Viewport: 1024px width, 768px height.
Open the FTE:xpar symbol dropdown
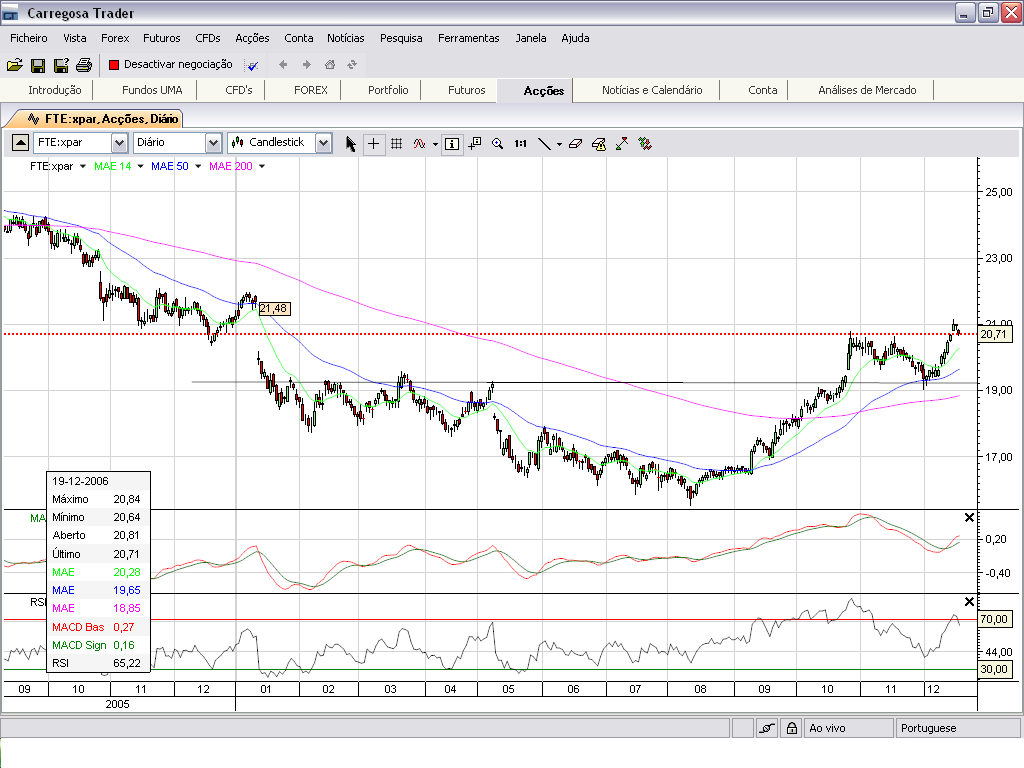[119, 143]
